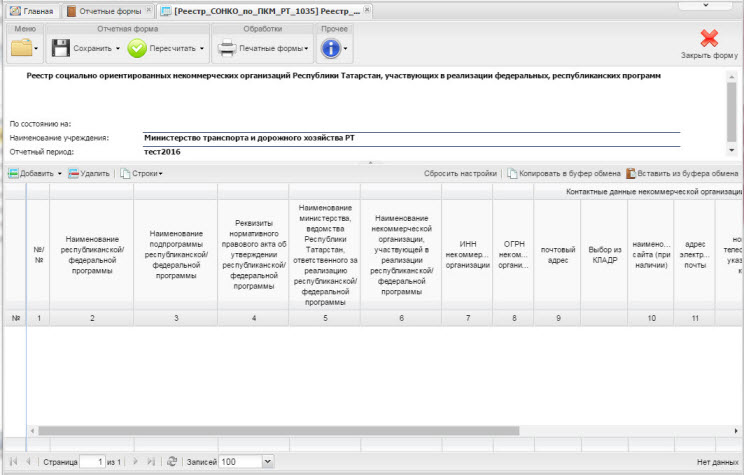Expand the Строки dropdown arrow
This screenshot has width=744, height=475.
tap(160, 174)
